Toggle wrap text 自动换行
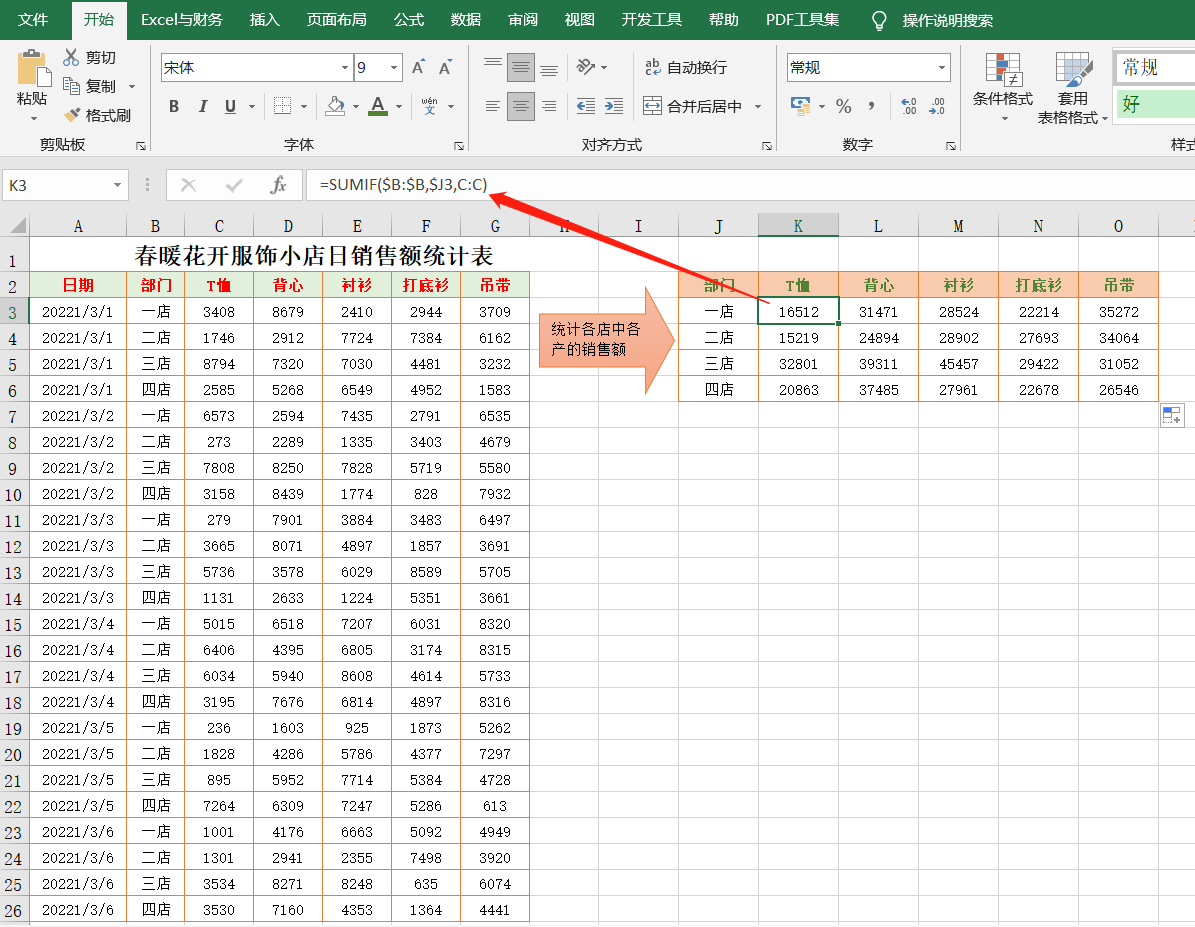Viewport: 1195px width, 927px height. pyautogui.click(x=686, y=68)
